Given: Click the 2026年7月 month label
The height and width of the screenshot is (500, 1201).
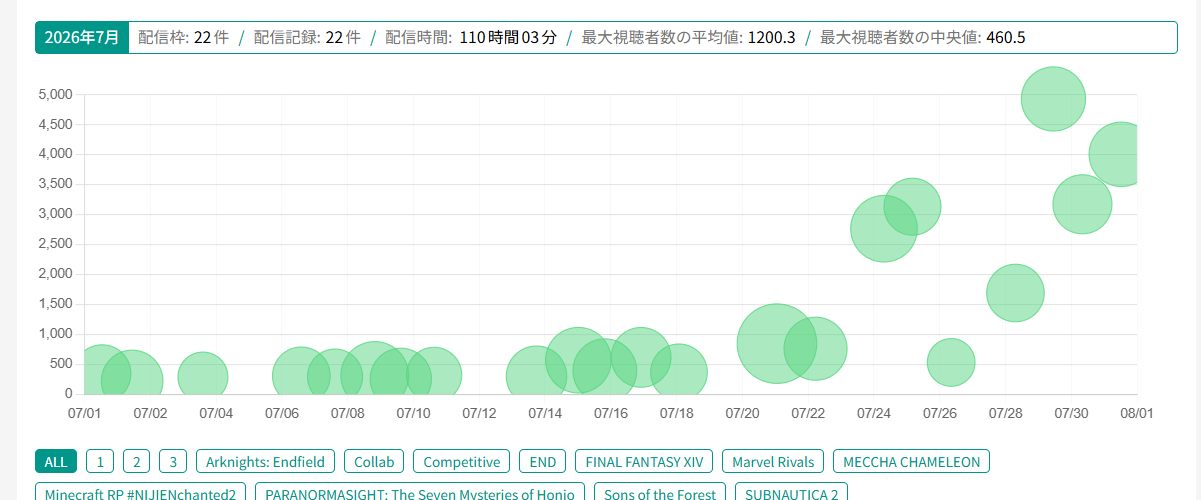Looking at the screenshot, I should 82,37.
